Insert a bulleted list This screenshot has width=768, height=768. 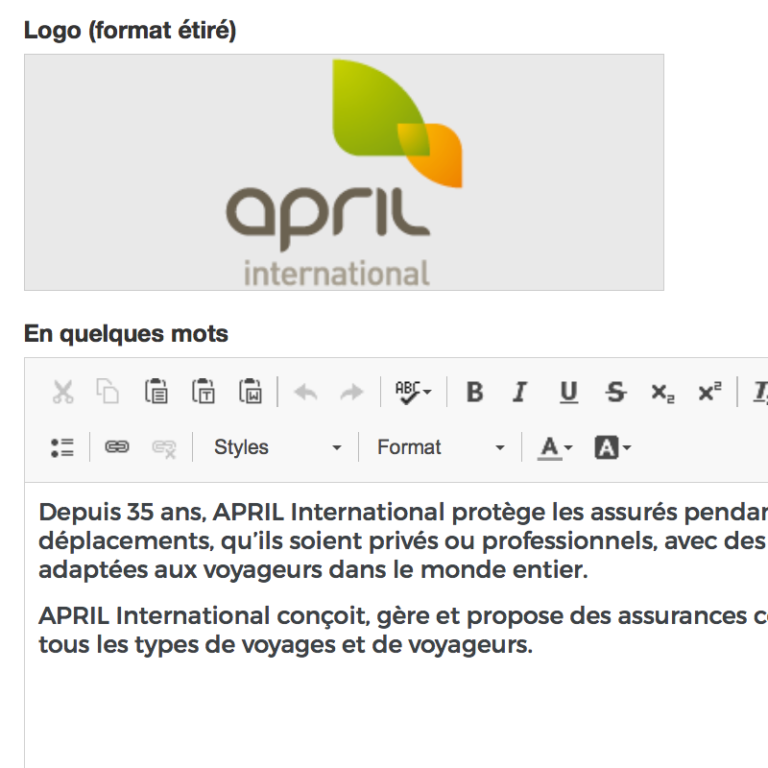[x=62, y=448]
